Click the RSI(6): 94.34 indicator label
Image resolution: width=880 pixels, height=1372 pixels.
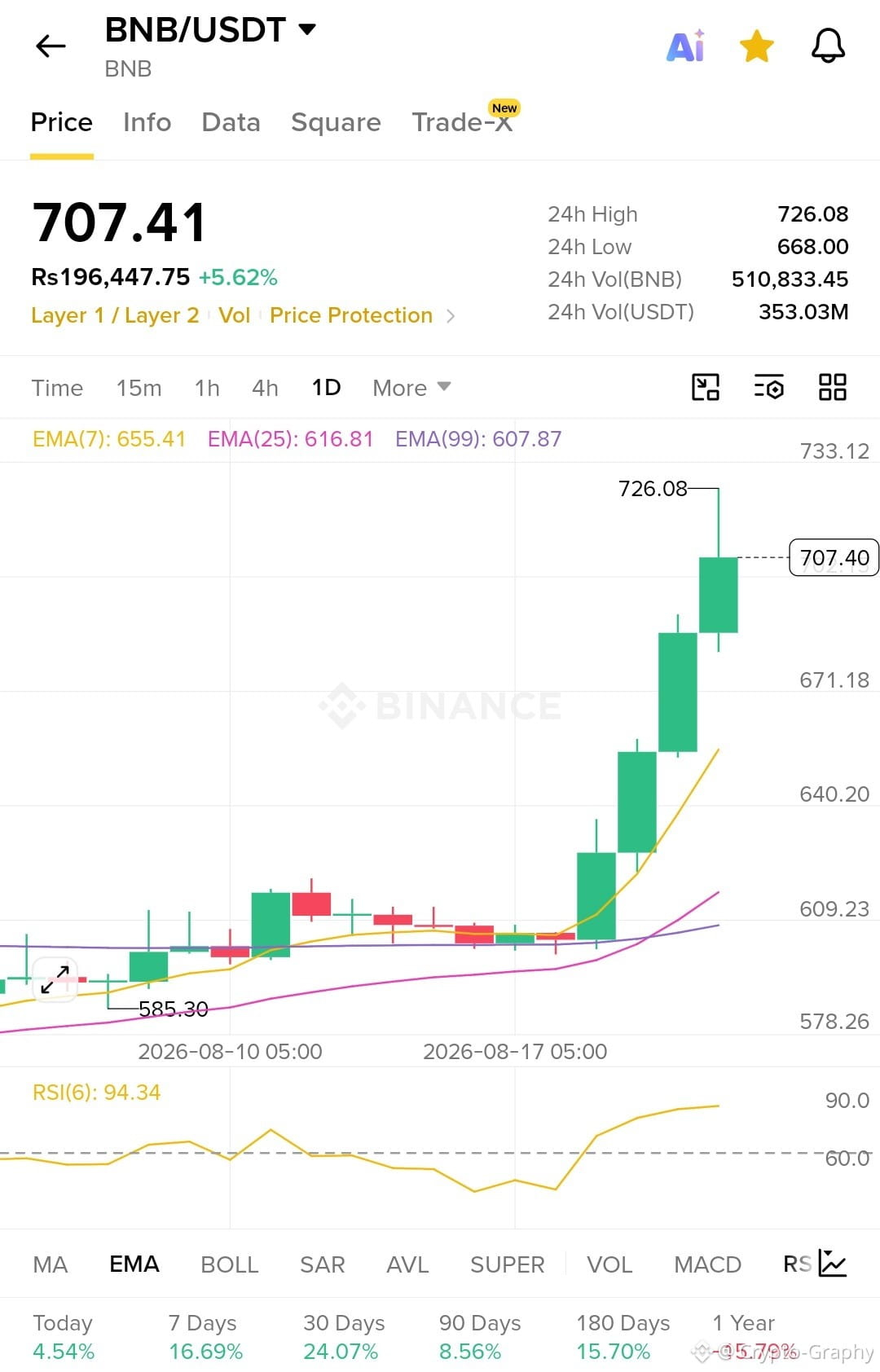click(x=96, y=1093)
